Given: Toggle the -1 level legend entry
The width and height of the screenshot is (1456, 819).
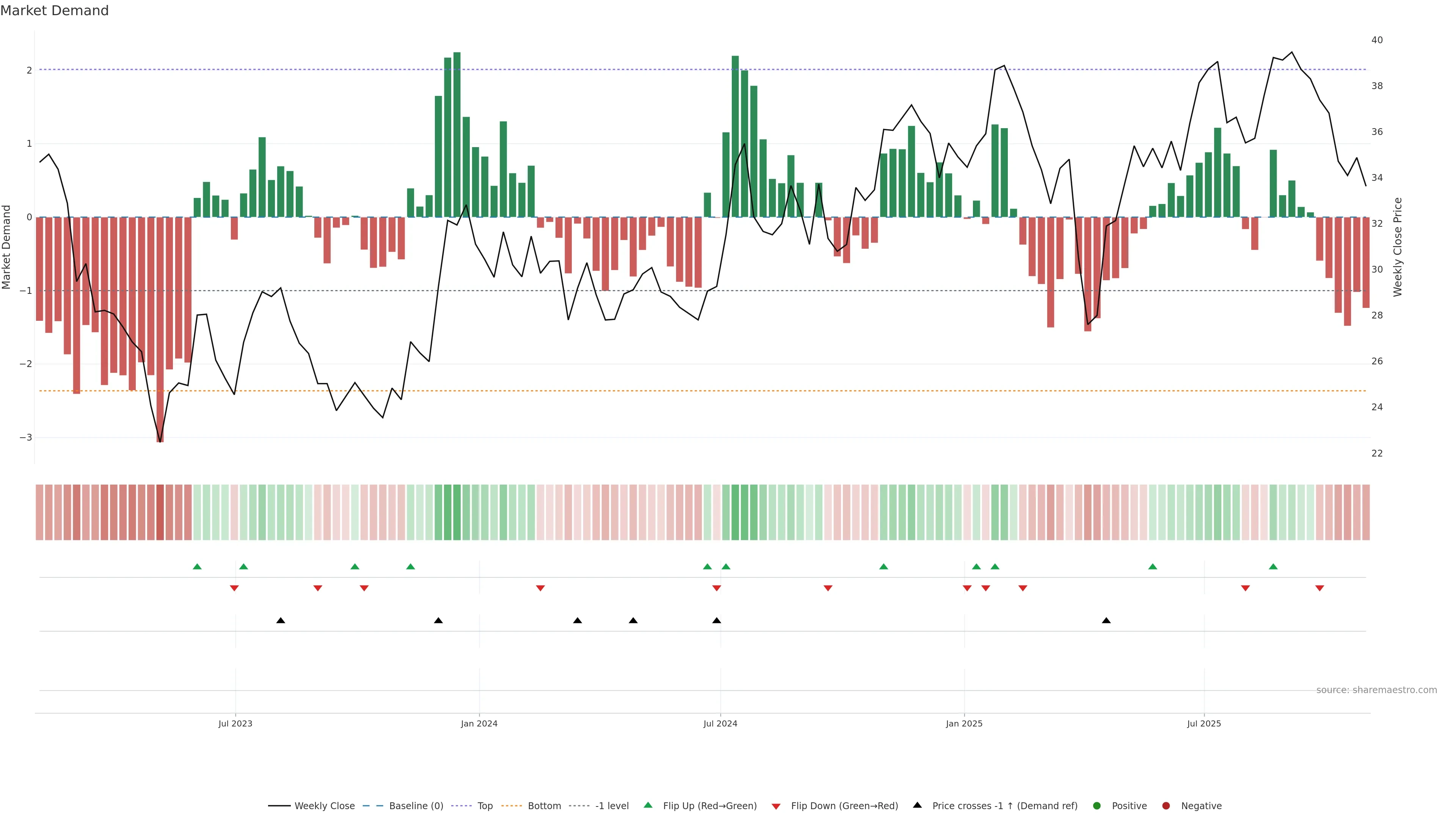Looking at the screenshot, I should (612, 805).
